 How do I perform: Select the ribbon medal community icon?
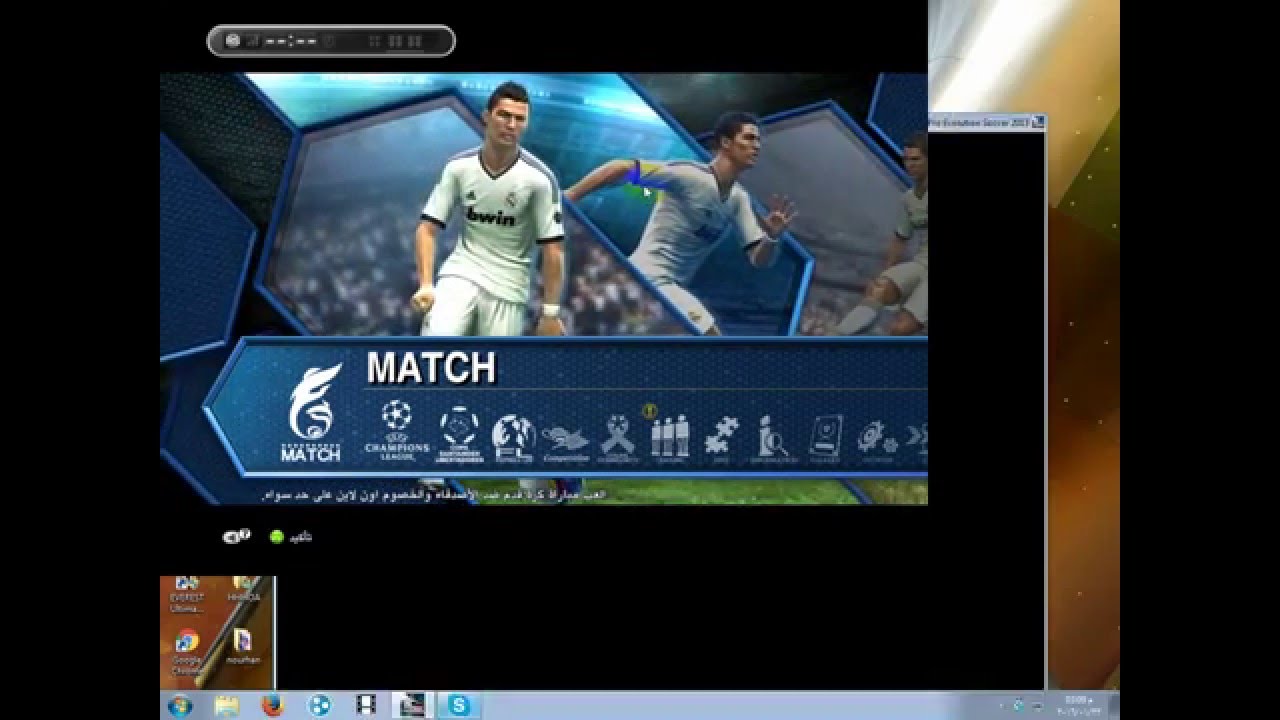617,440
